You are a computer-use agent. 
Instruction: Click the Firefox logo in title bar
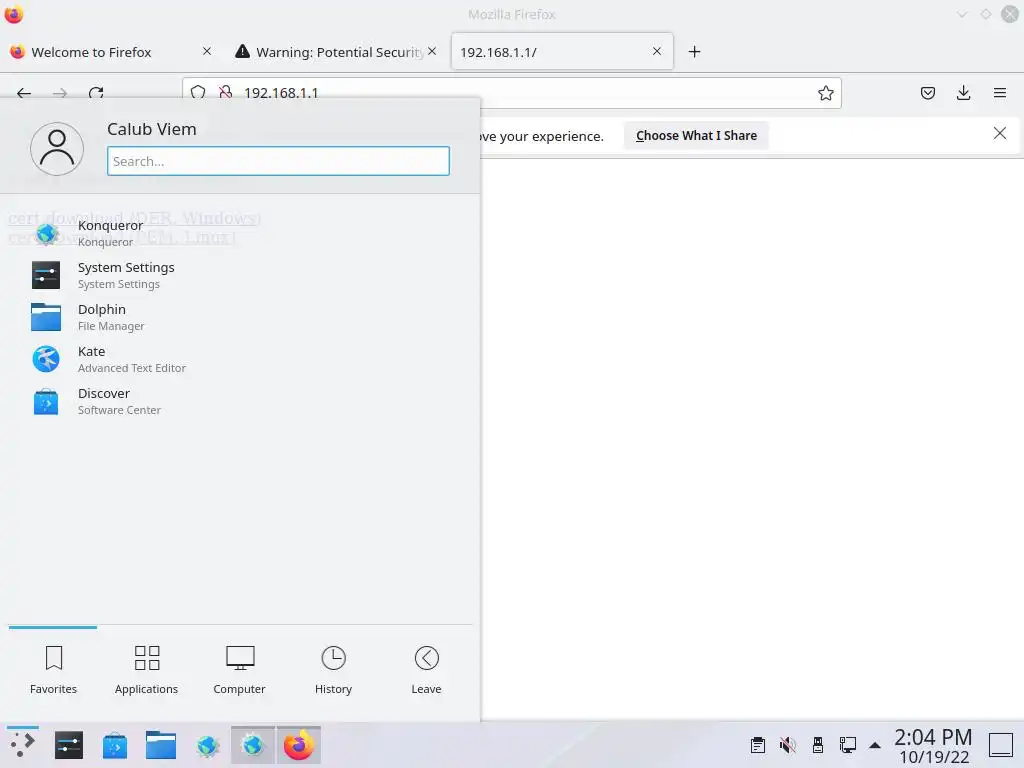14,14
